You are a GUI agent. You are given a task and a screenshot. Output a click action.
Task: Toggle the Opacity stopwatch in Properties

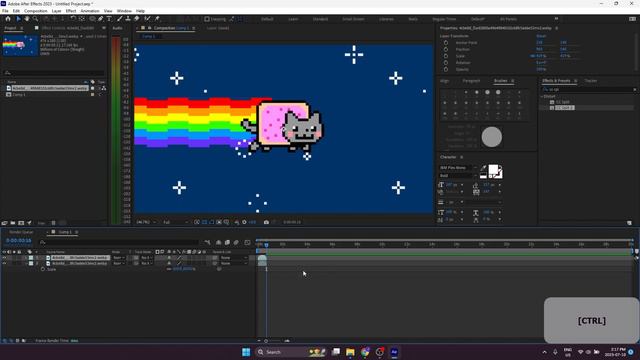click(446, 69)
